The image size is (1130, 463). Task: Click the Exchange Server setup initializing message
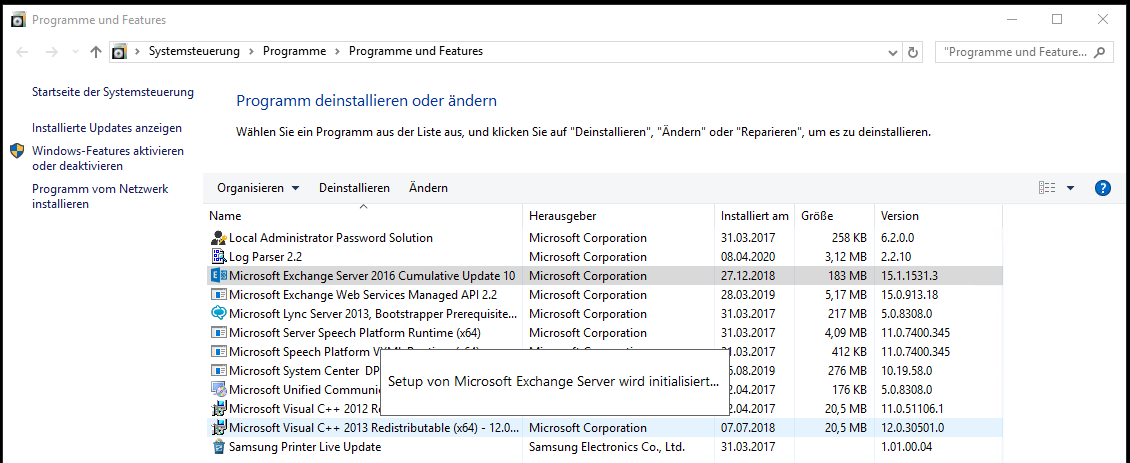553,382
